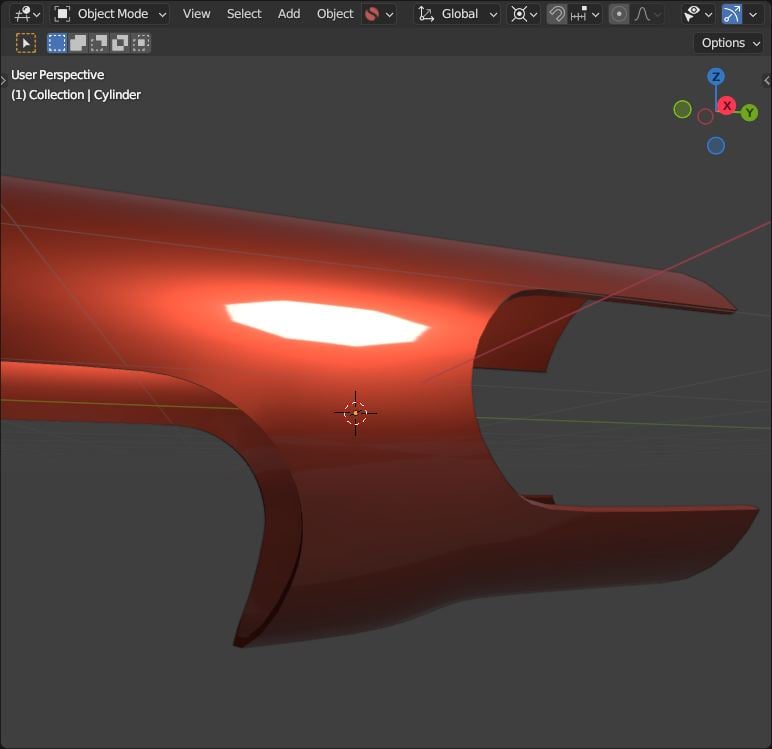Set selection mode to extend
This screenshot has width=772, height=749.
(x=78, y=43)
